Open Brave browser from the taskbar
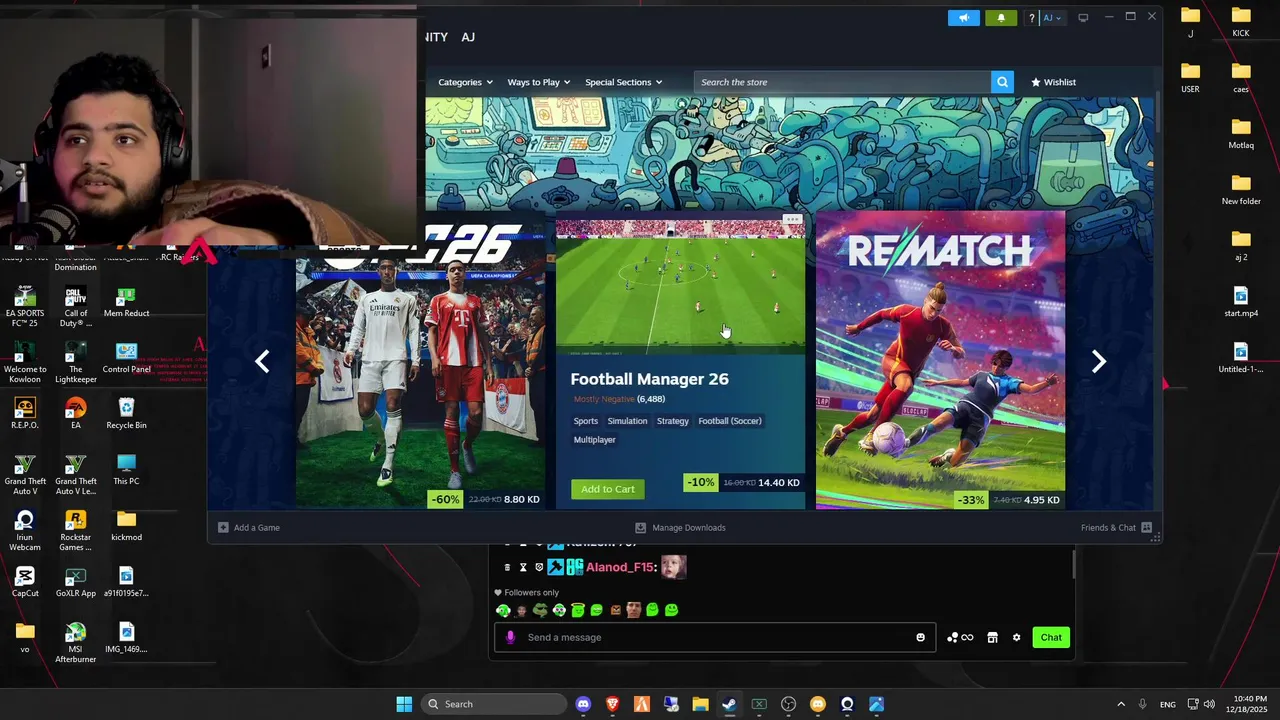The image size is (1280, 720). 612,704
